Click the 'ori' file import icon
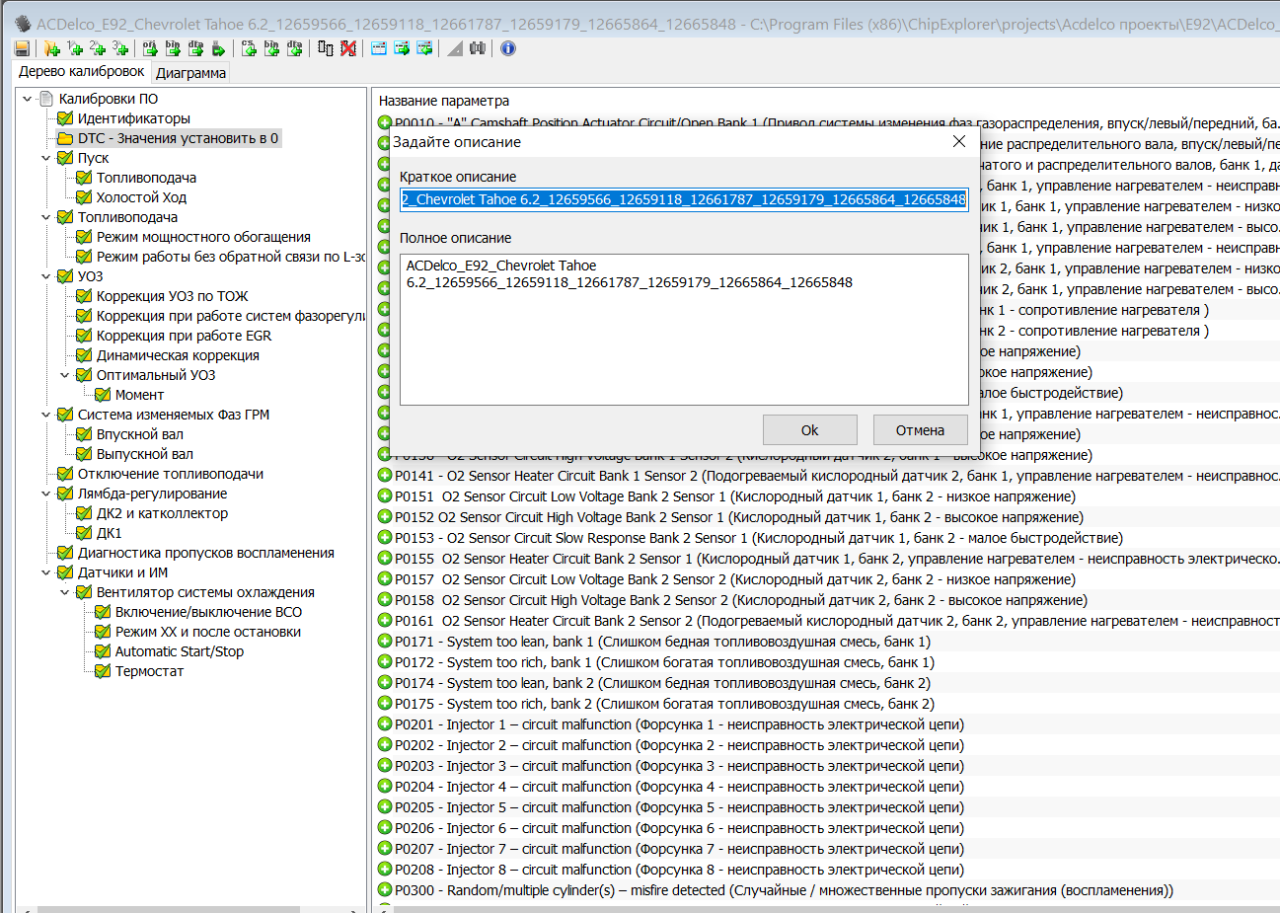This screenshot has height=913, width=1280. [x=149, y=48]
